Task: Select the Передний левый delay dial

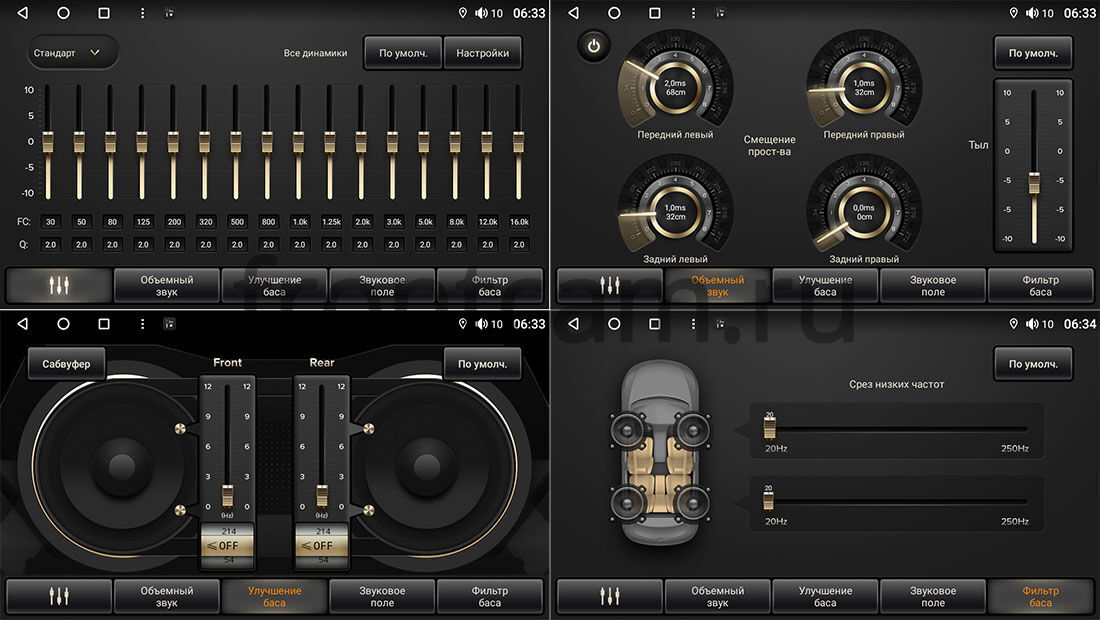Action: tap(674, 87)
